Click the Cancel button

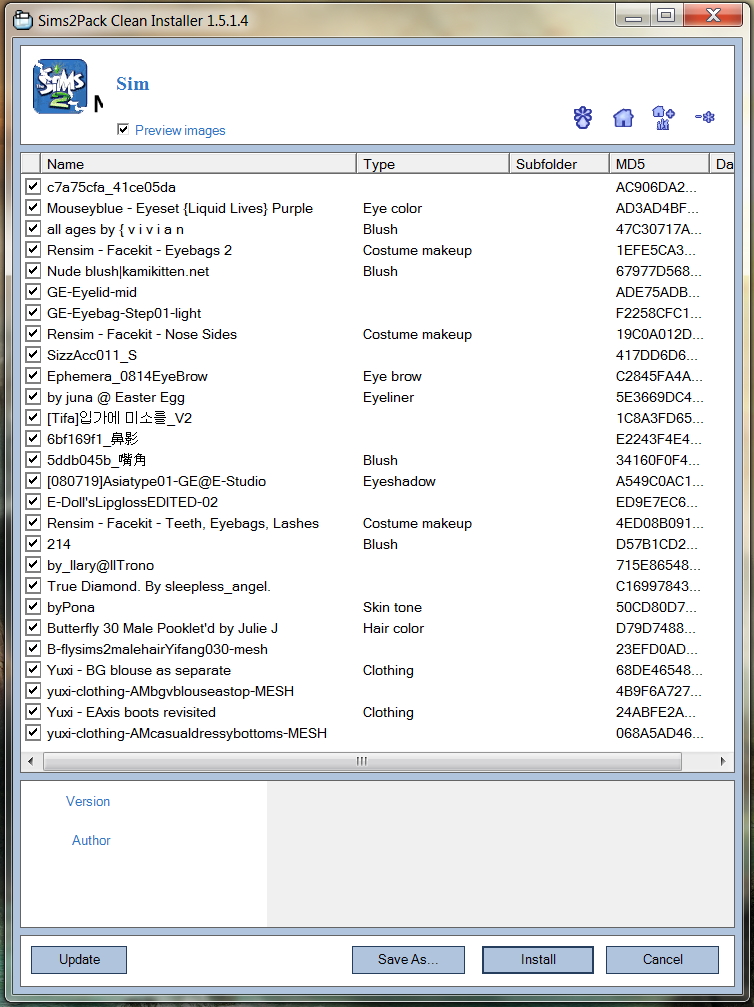[x=662, y=959]
